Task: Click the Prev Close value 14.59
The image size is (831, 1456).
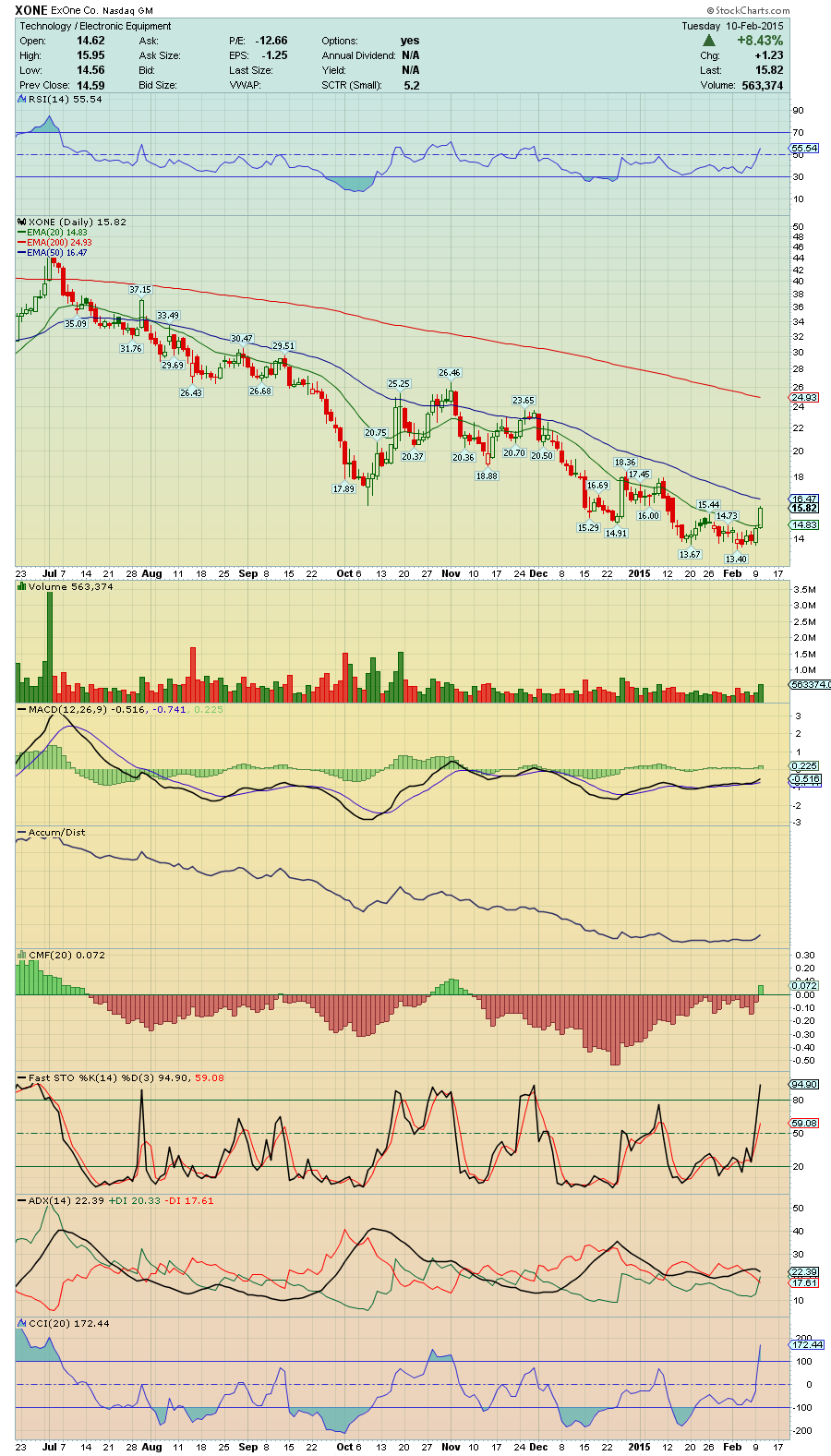Action: [90, 85]
